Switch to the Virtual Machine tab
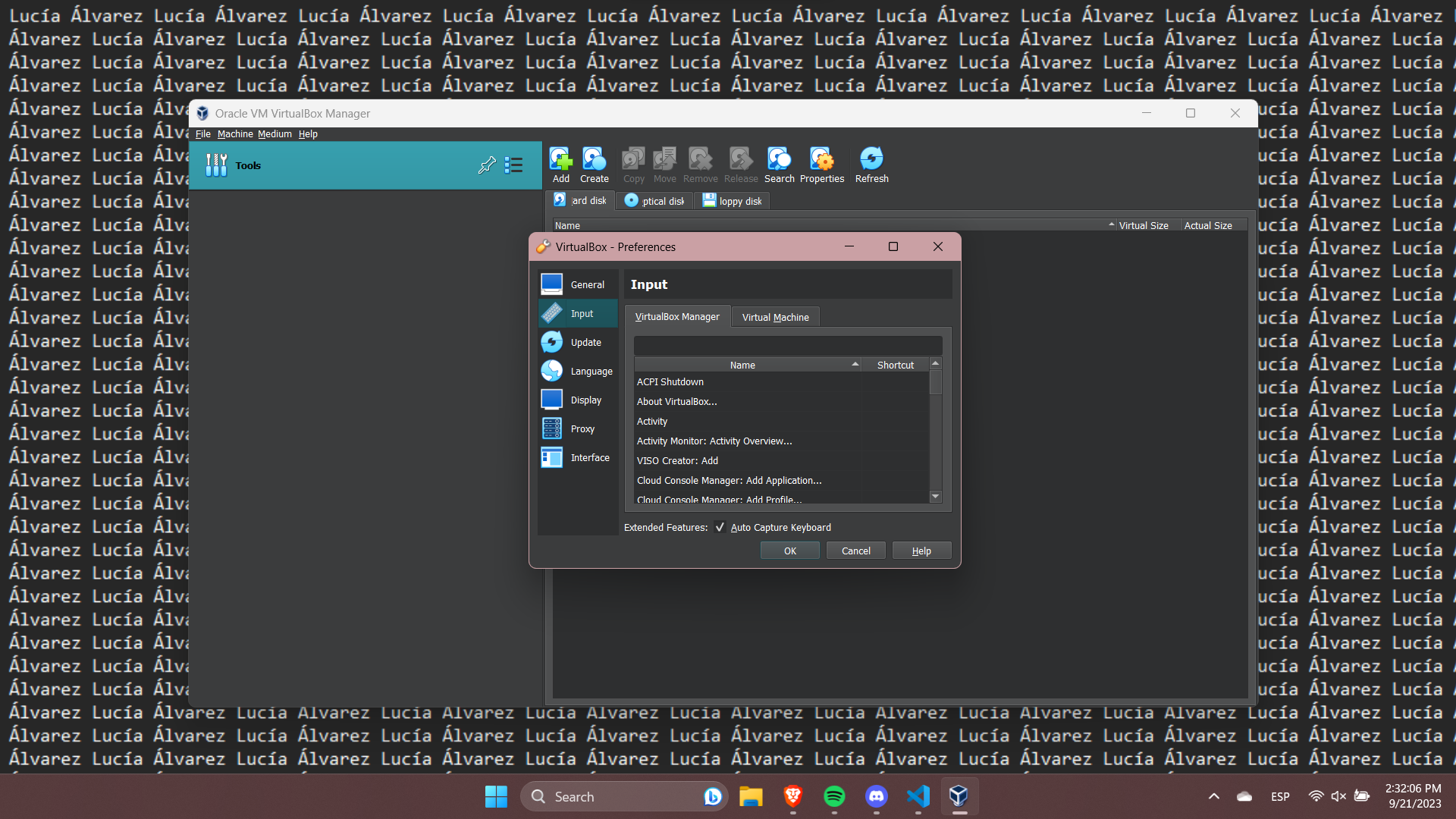The width and height of the screenshot is (1456, 819). point(775,316)
